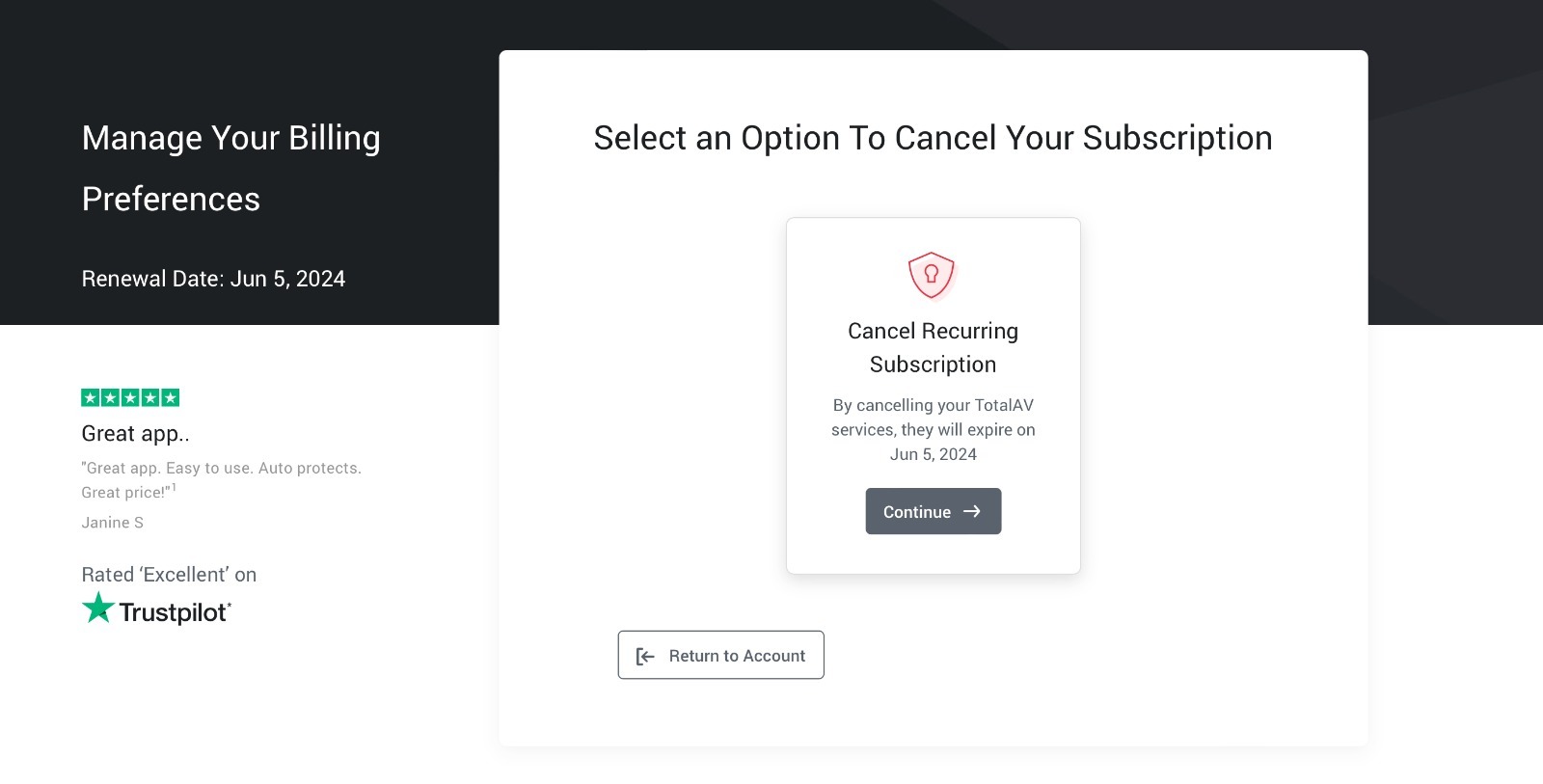Select the fifth green rating star

tap(171, 397)
